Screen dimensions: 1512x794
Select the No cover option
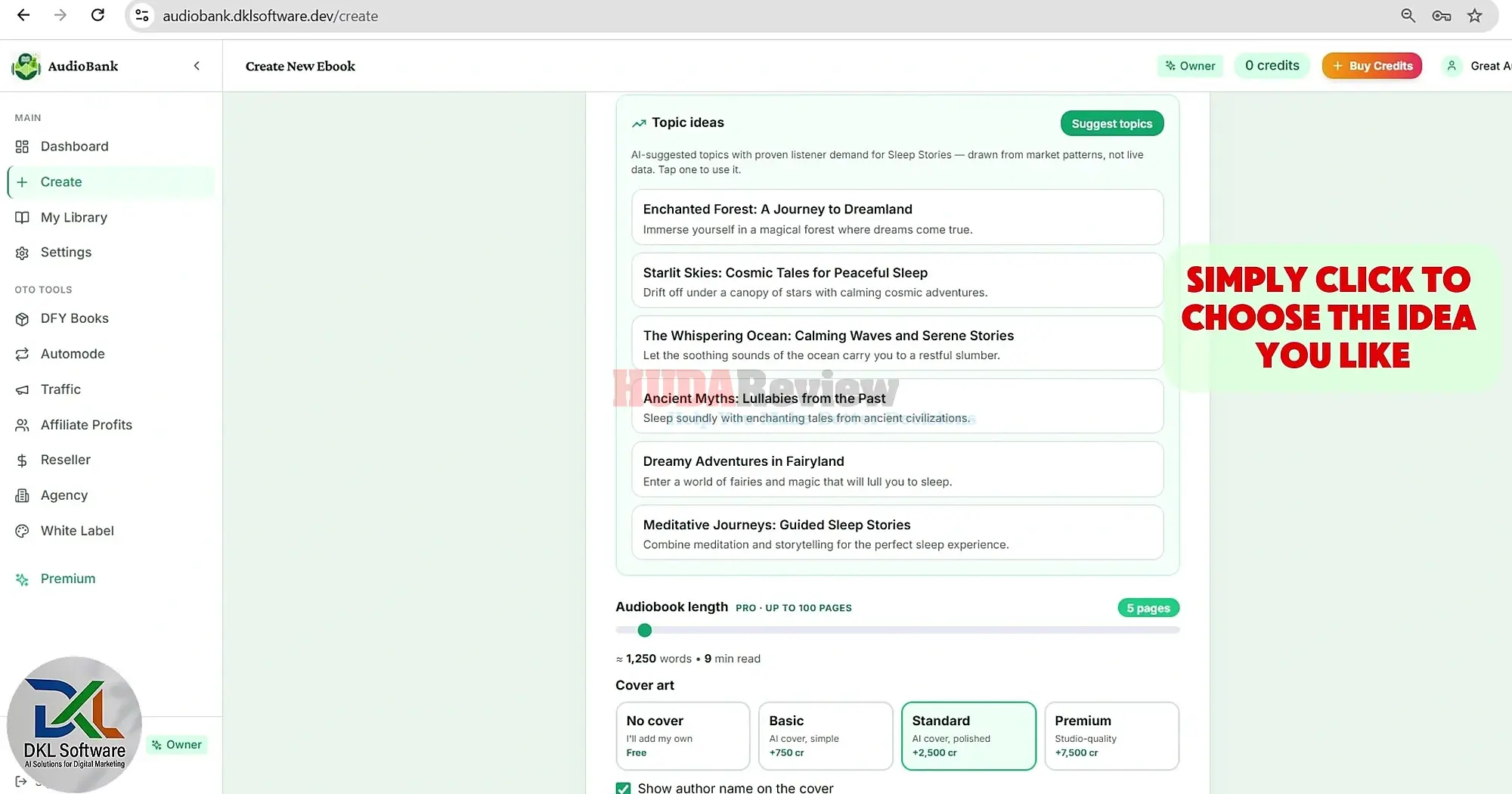(x=683, y=736)
